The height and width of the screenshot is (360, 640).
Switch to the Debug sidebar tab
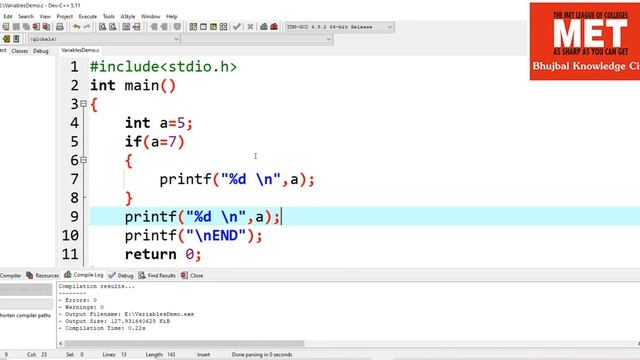pyautogui.click(x=40, y=51)
